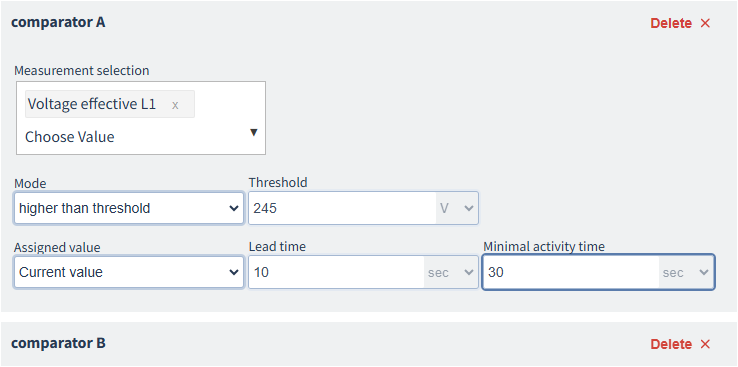
Task: Open the Minimal activity time unit dropdown
Action: 686,272
